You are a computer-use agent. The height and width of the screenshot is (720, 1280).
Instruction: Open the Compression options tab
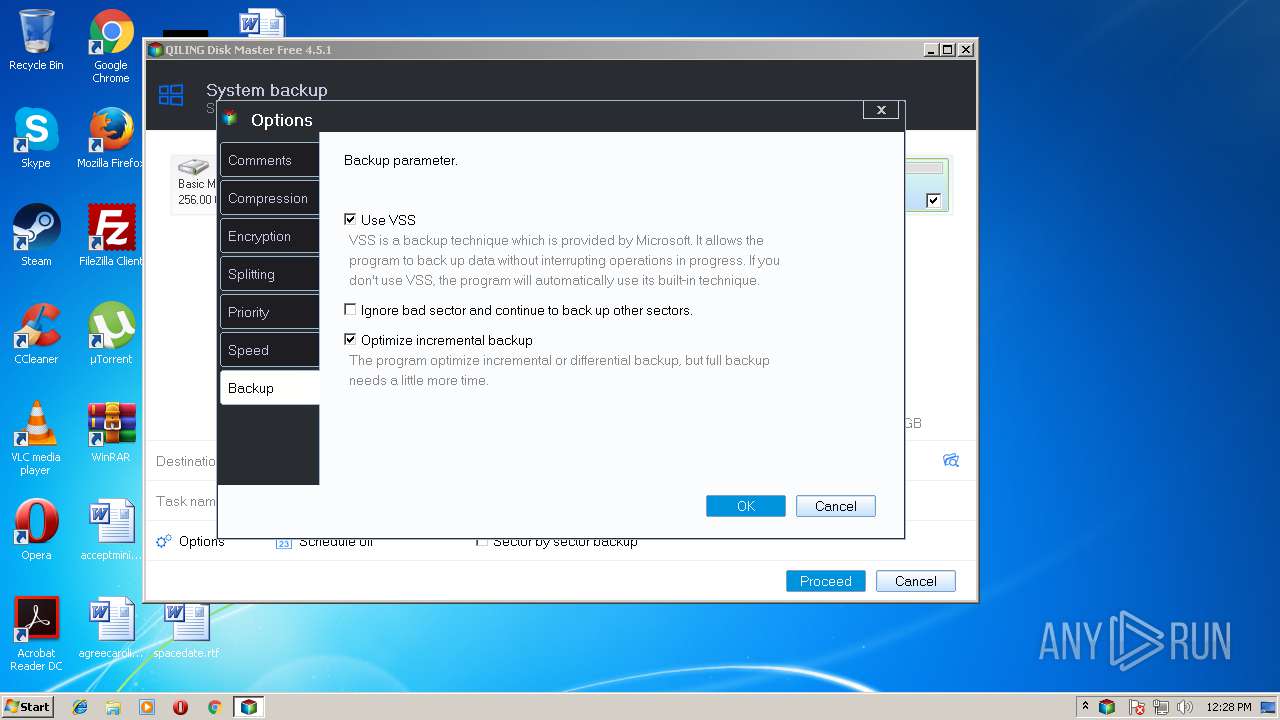click(269, 198)
